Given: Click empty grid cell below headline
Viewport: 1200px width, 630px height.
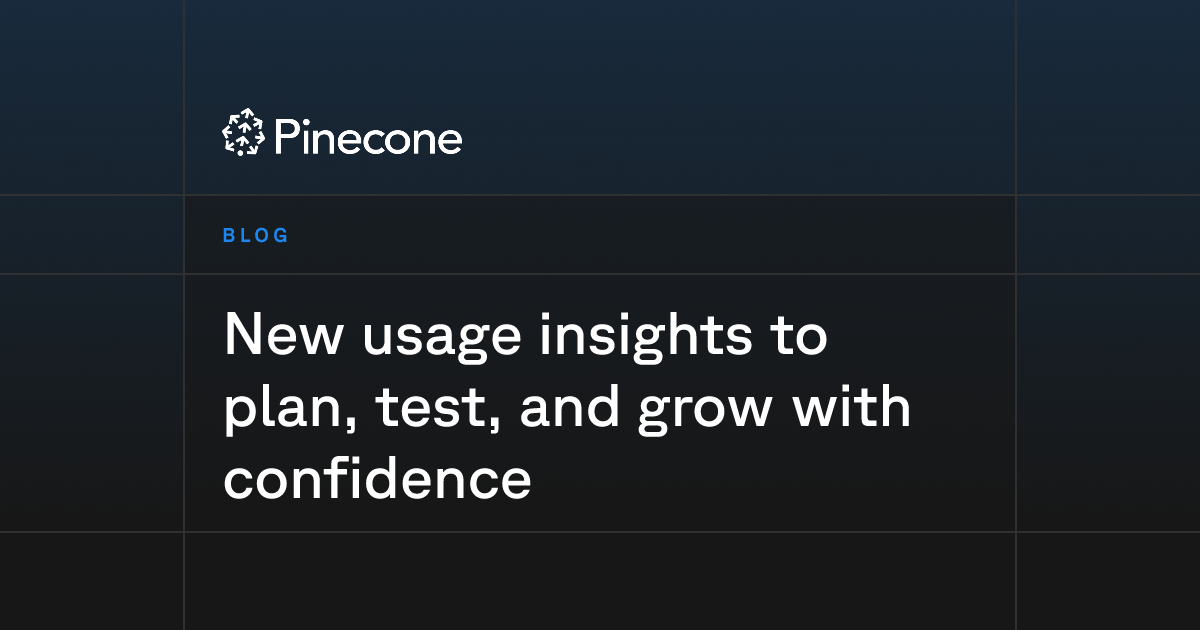Looking at the screenshot, I should (x=600, y=581).
